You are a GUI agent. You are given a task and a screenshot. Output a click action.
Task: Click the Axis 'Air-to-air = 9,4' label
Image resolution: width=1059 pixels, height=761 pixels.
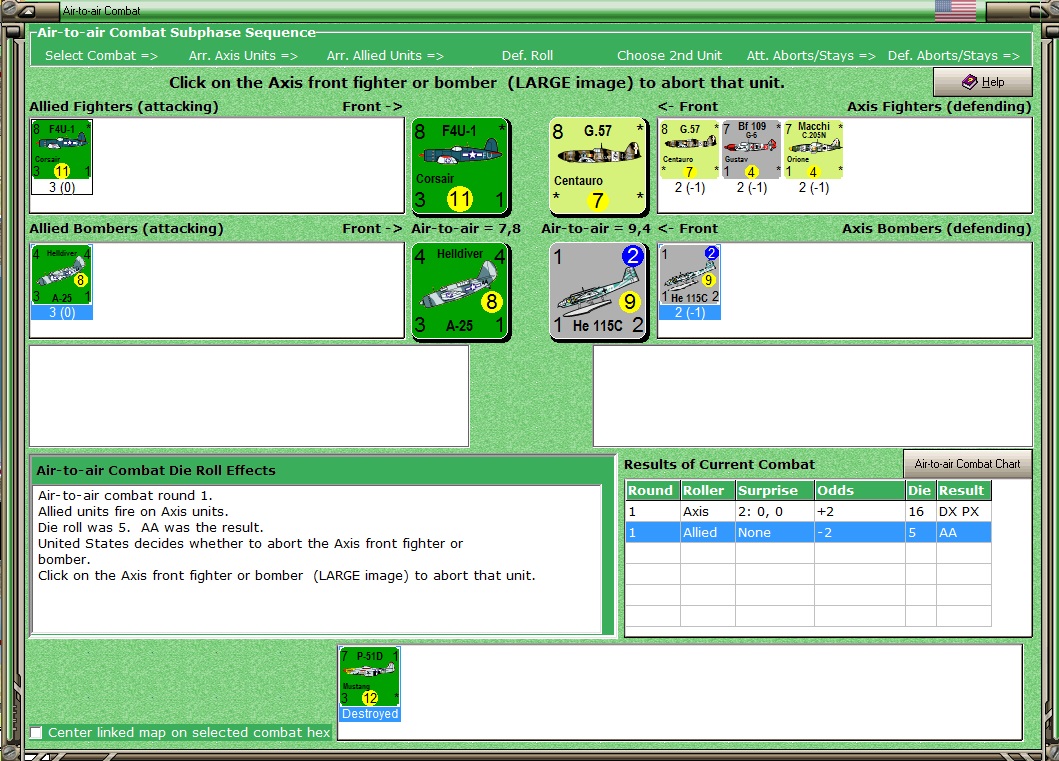coord(596,229)
